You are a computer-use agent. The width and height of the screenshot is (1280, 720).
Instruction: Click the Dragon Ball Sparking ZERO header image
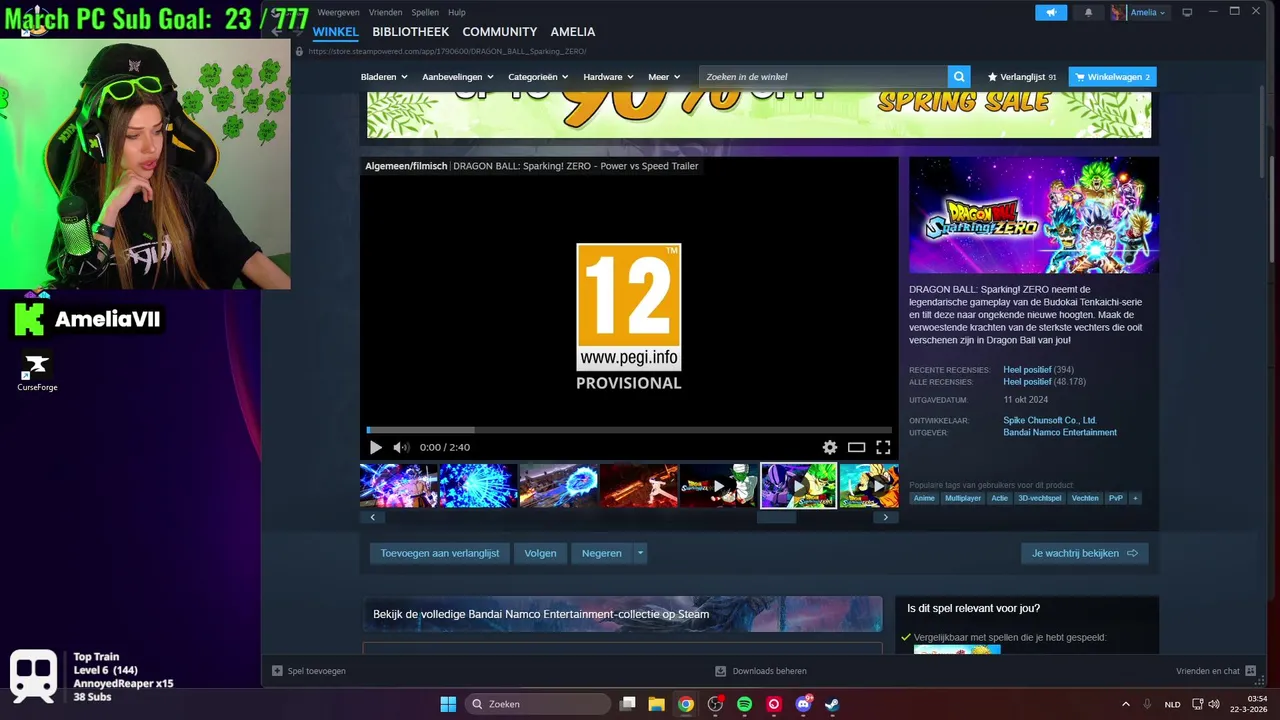tap(1034, 215)
